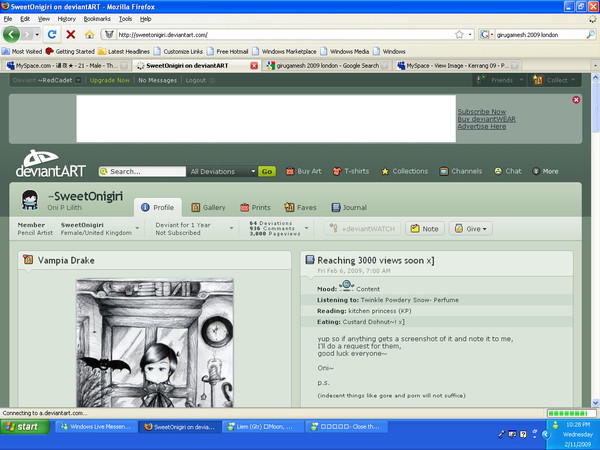Open Chat smiley icon

[x=498, y=171]
